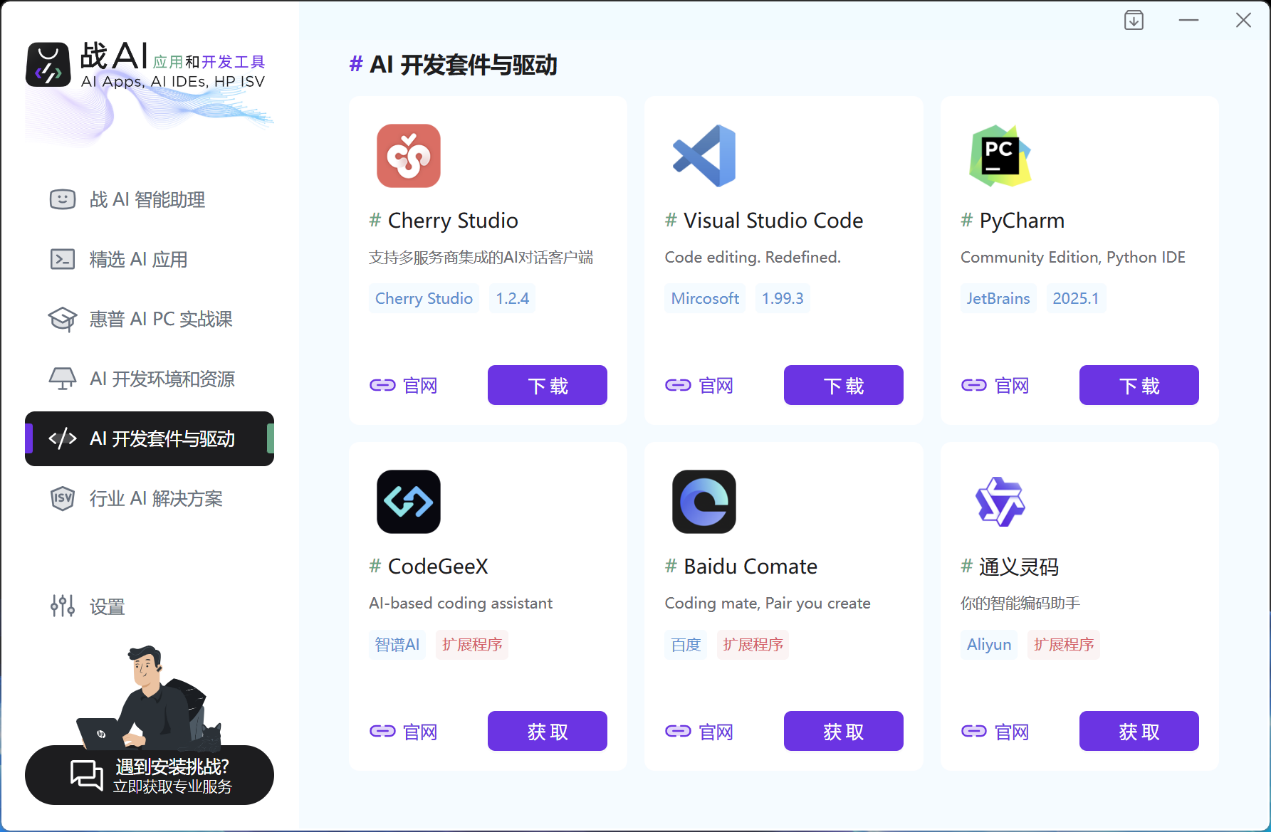Screen dimensions: 1271x832
Task: Click the download icon in the title bar
Action: click(x=1133, y=19)
